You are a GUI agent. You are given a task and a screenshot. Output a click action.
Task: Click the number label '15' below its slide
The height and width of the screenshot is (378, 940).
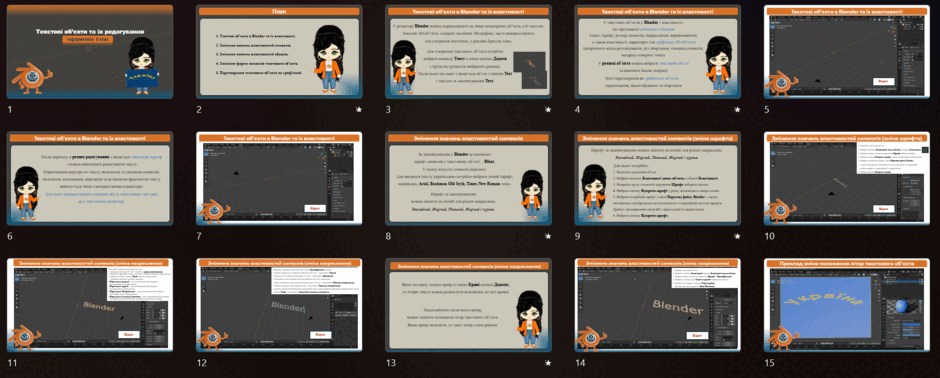pos(770,363)
